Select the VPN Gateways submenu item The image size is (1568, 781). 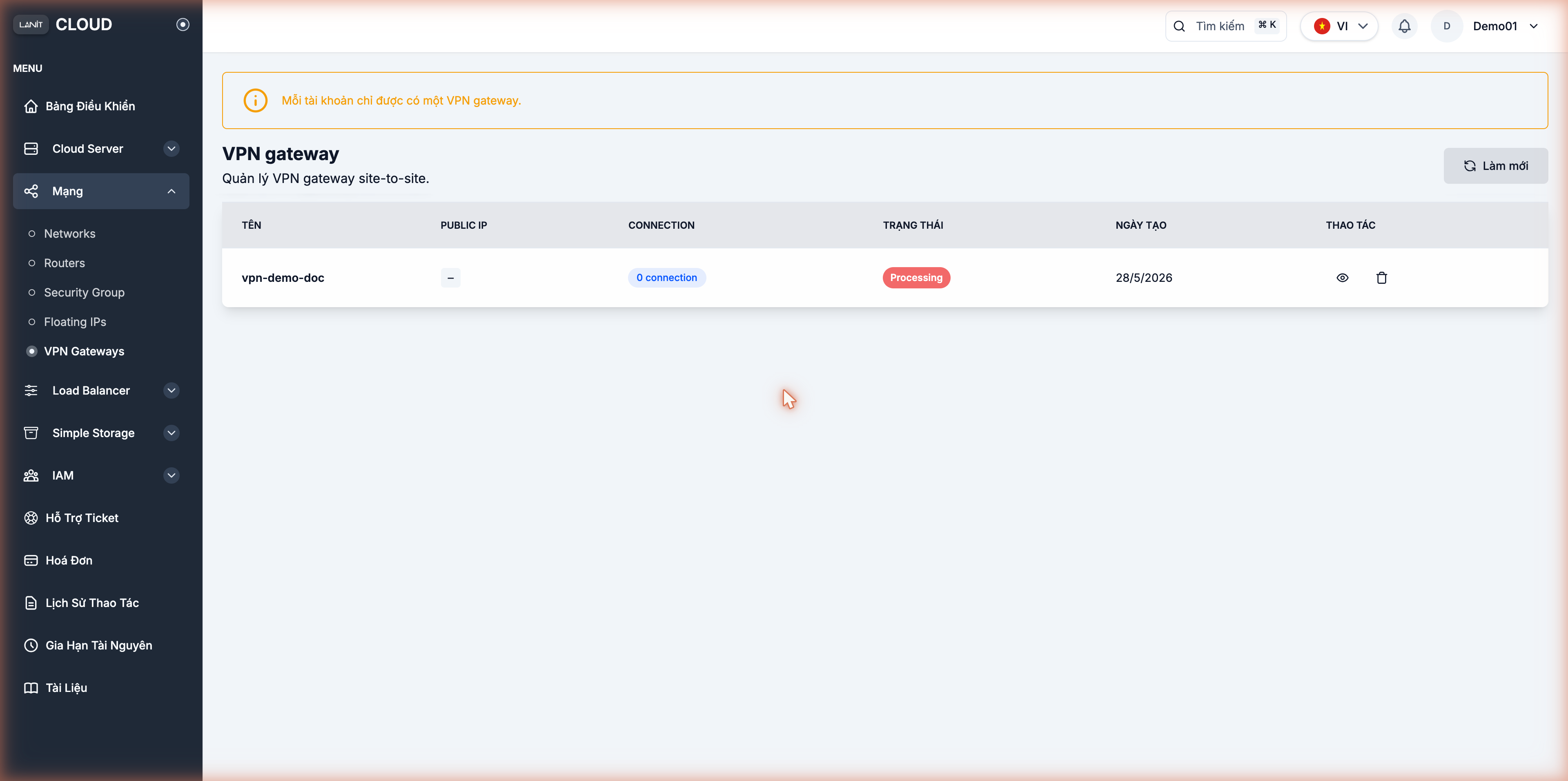(x=84, y=351)
